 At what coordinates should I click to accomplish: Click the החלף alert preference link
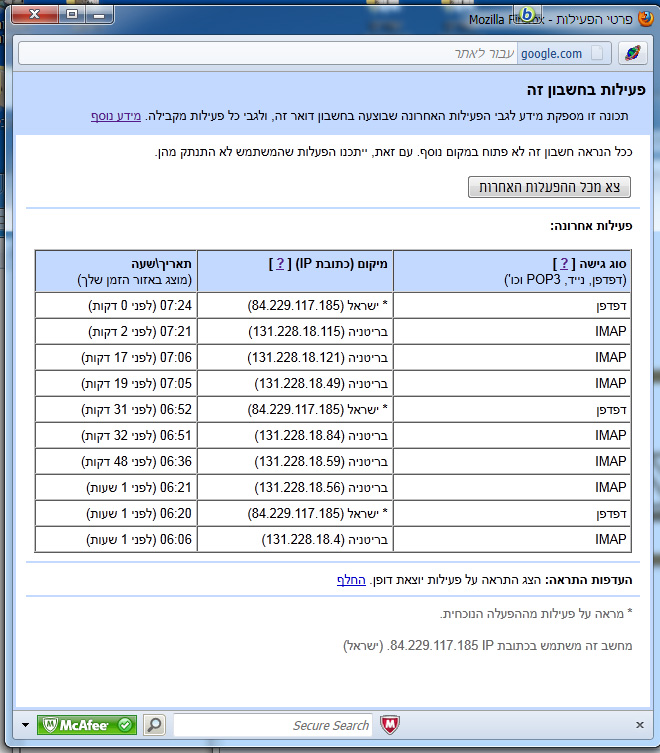tap(351, 580)
